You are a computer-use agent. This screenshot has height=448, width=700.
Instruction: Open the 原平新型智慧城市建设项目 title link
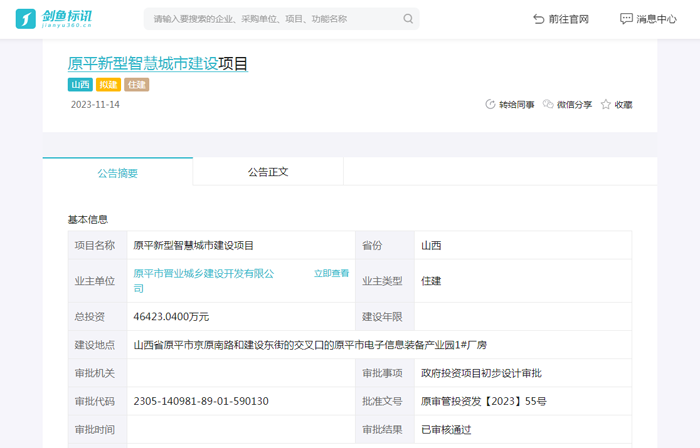point(157,64)
